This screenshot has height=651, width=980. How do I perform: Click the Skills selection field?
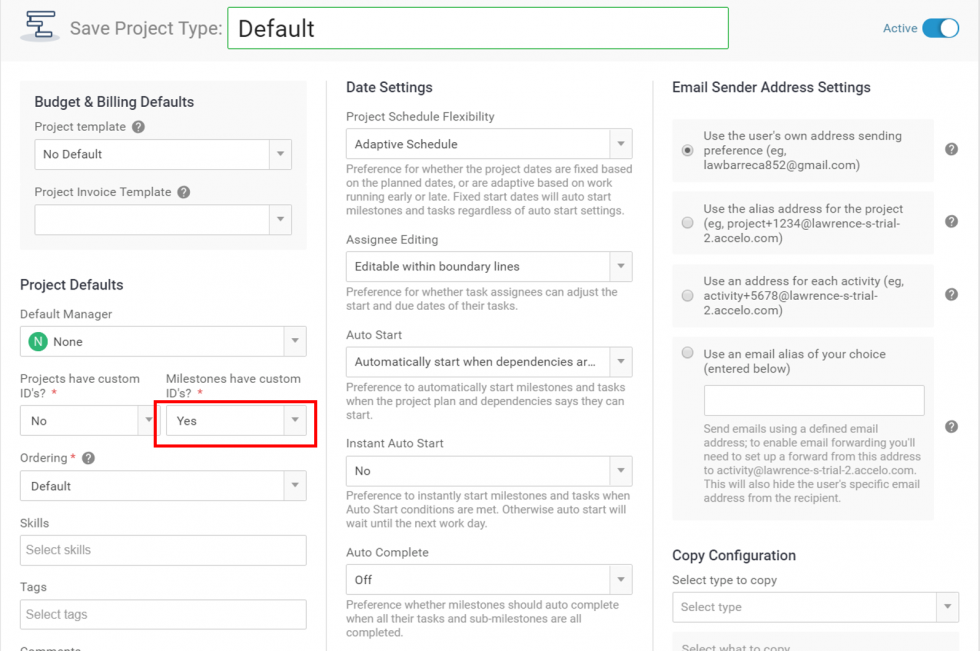tap(163, 550)
